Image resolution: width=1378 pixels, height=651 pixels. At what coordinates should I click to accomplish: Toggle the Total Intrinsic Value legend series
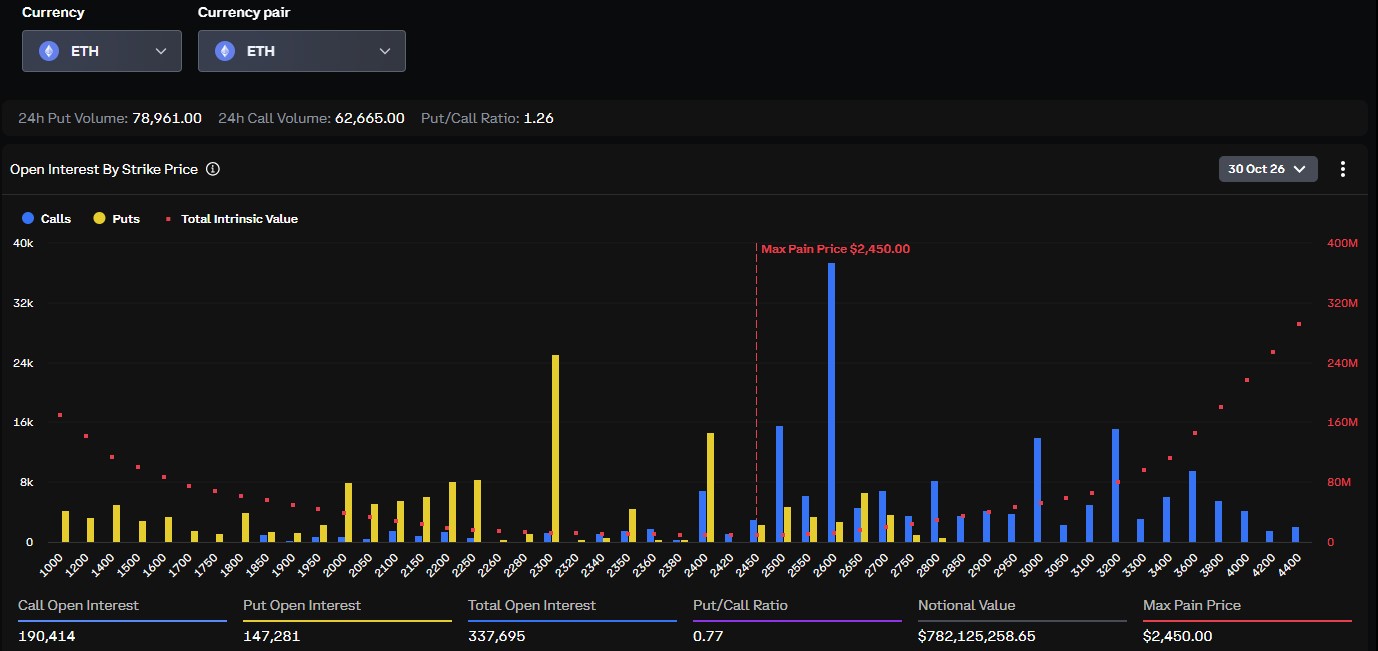(x=231, y=218)
